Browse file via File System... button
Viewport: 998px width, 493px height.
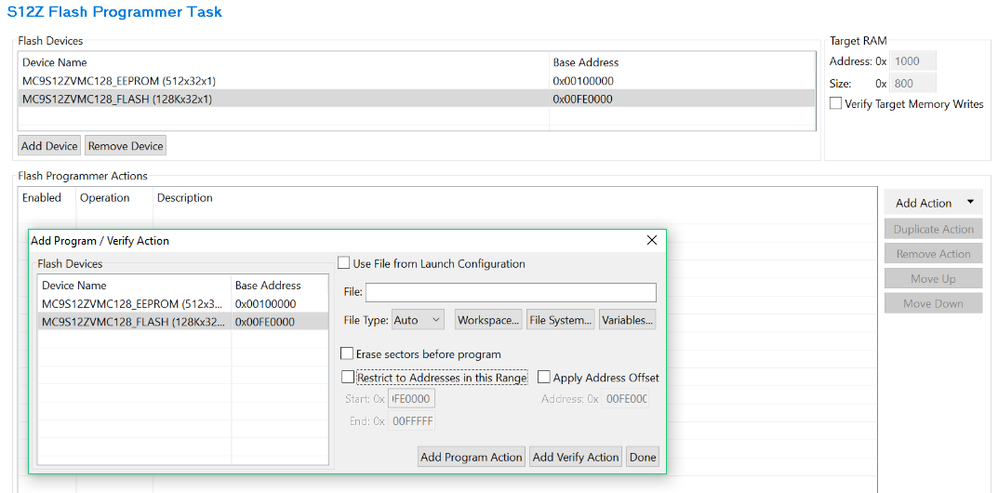tap(561, 320)
